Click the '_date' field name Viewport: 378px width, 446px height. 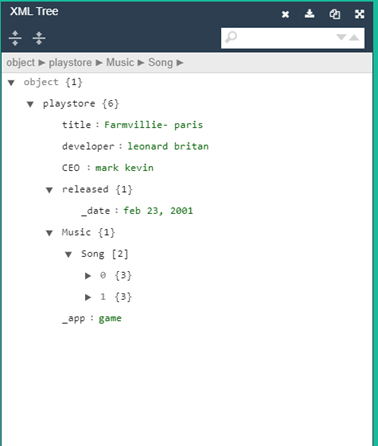tap(96, 211)
